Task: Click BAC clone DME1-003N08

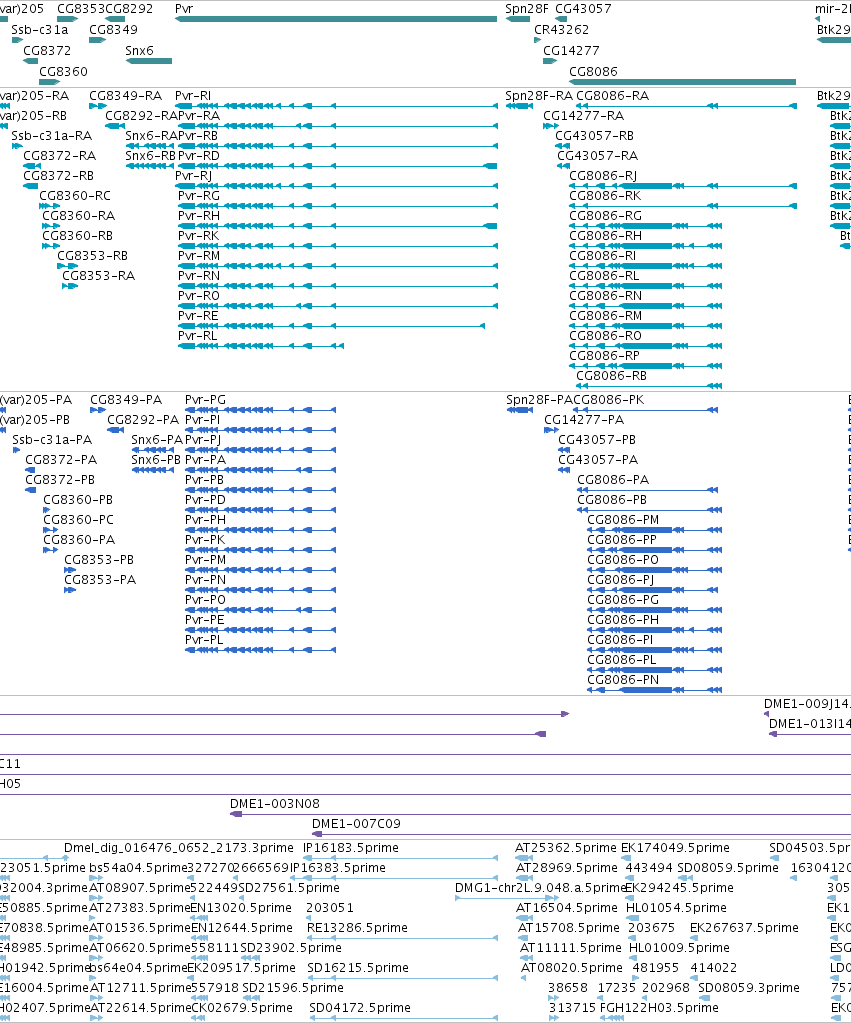Action: [x=275, y=804]
